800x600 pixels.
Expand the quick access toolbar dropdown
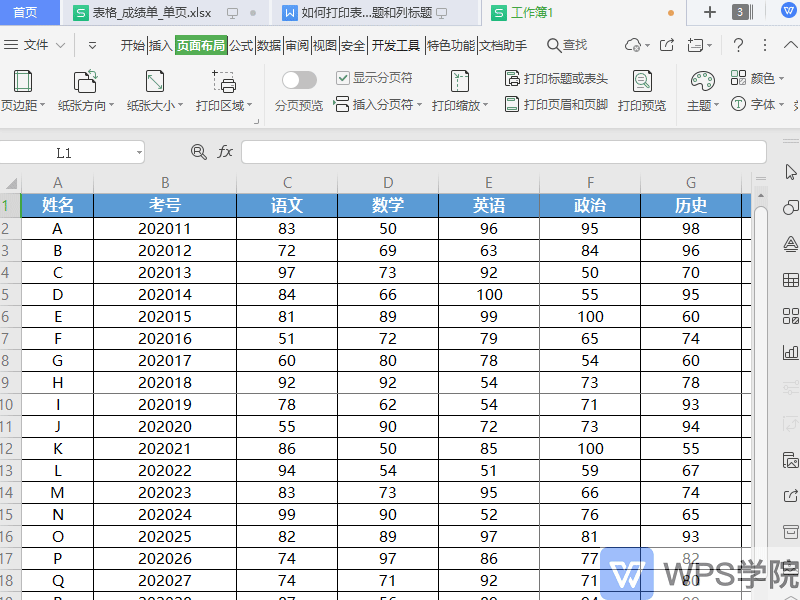92,45
